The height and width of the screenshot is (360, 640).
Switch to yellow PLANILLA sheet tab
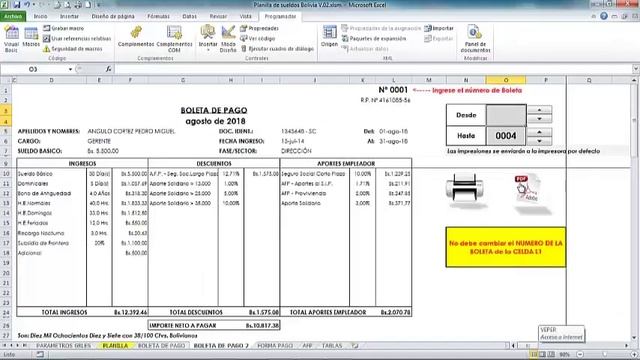[115, 346]
